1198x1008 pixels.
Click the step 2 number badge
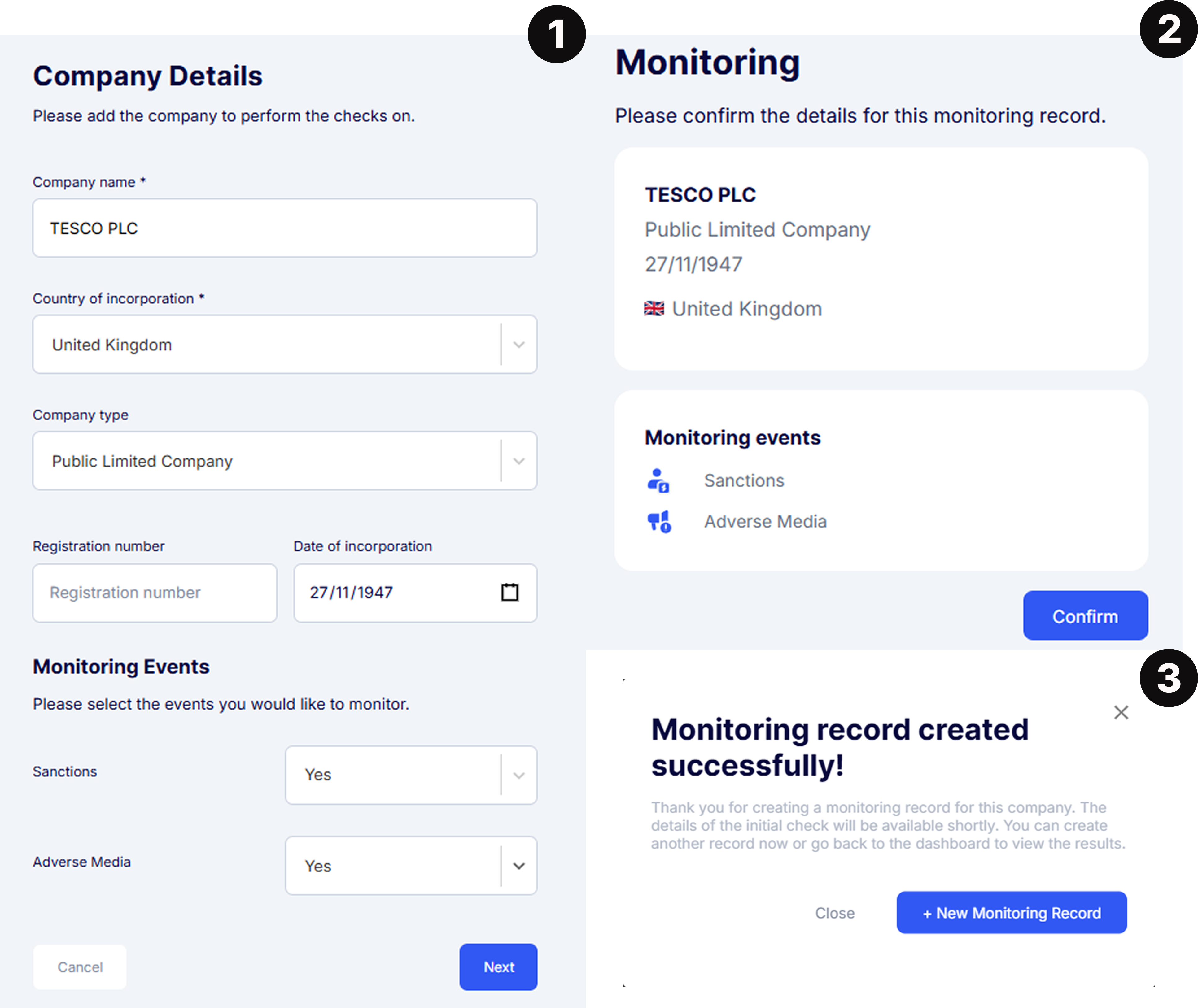[1168, 29]
